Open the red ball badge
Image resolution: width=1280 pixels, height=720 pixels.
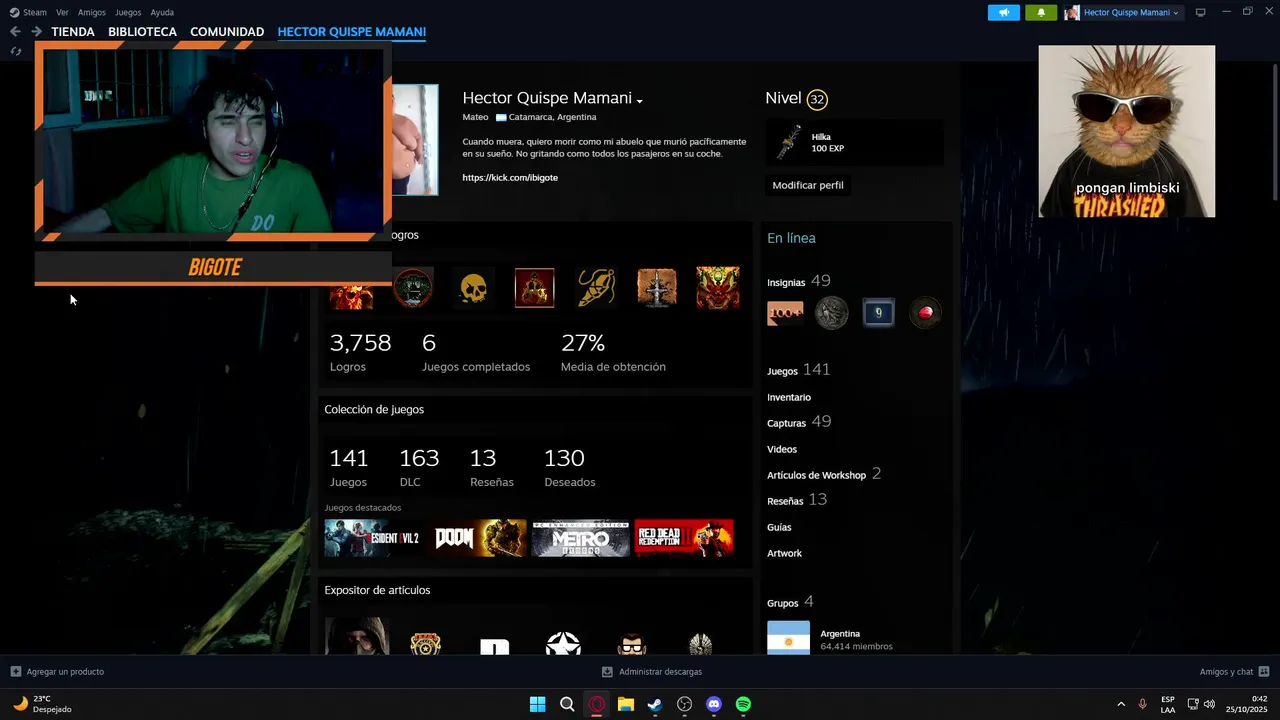925,313
